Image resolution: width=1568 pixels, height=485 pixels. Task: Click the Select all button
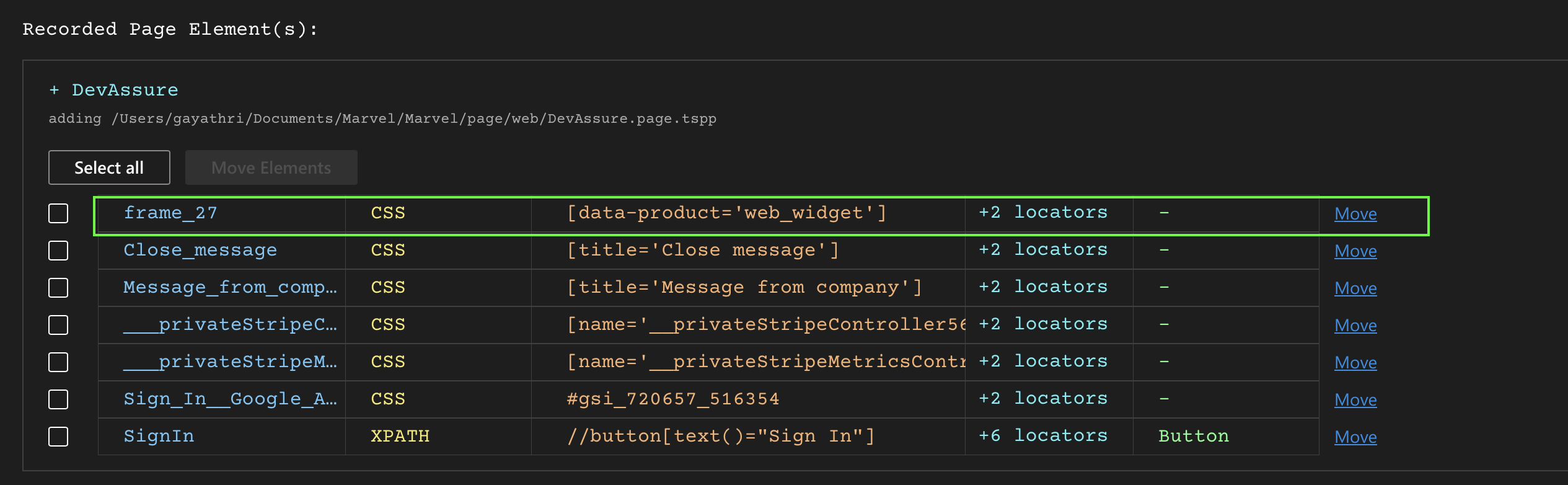coord(109,167)
